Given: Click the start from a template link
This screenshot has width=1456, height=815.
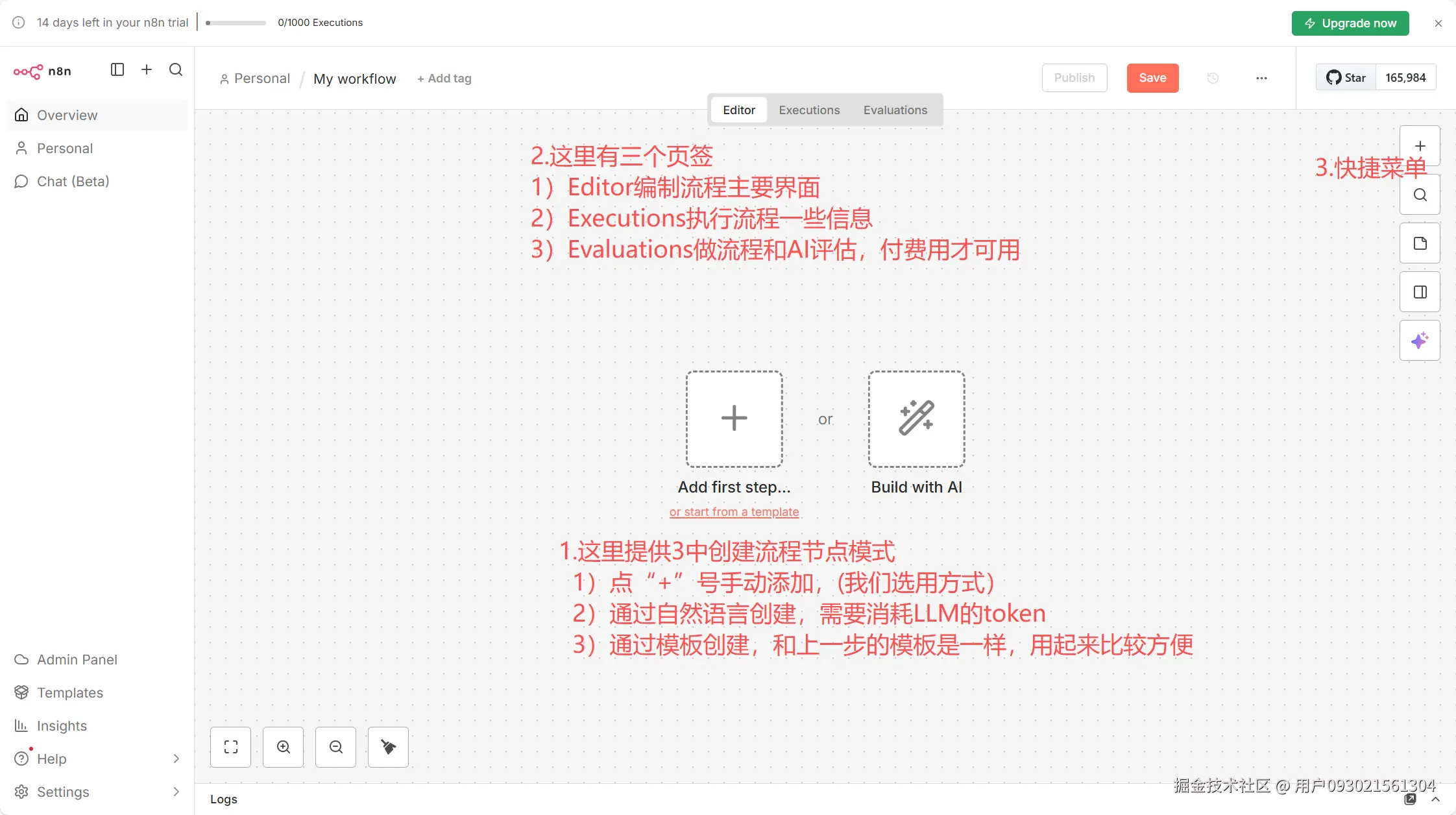Looking at the screenshot, I should [x=734, y=512].
